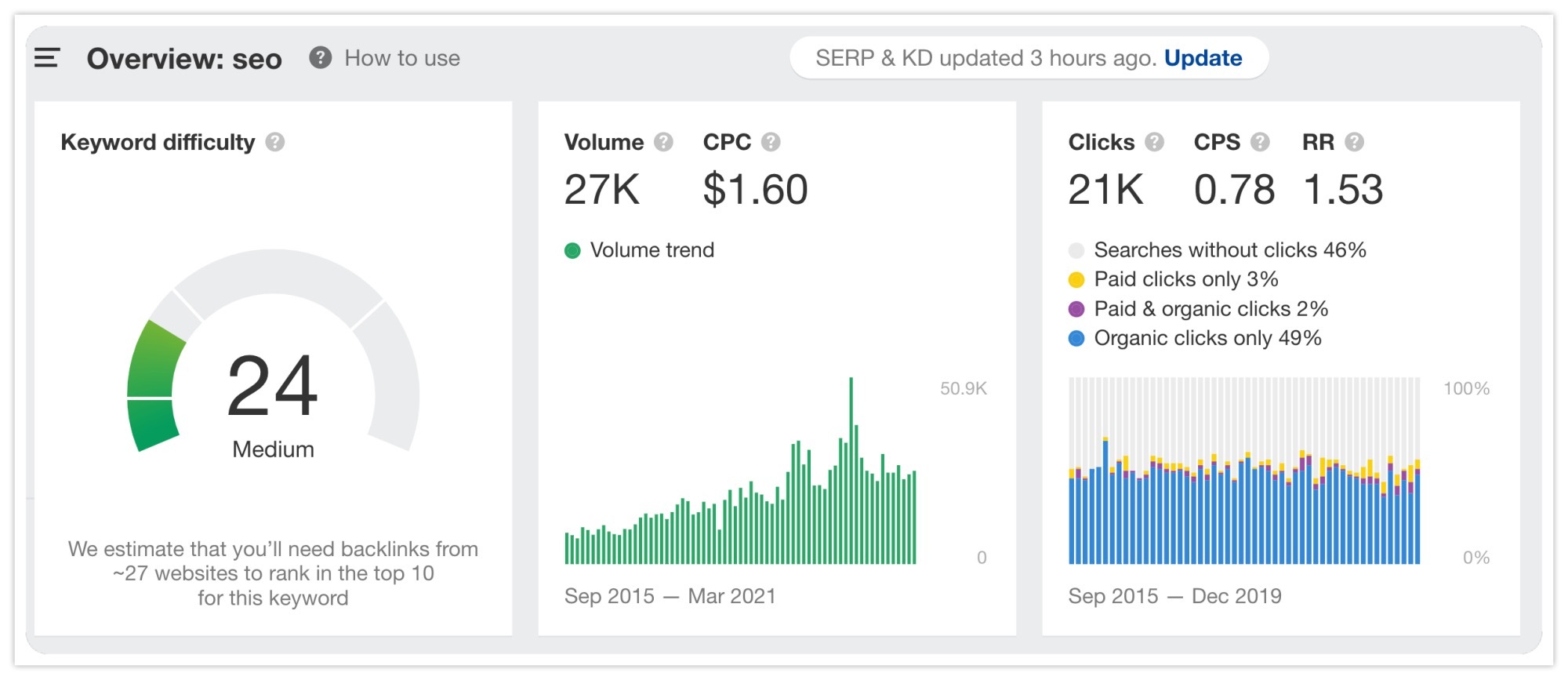Toggle Searches without clicks legend series

[1218, 250]
